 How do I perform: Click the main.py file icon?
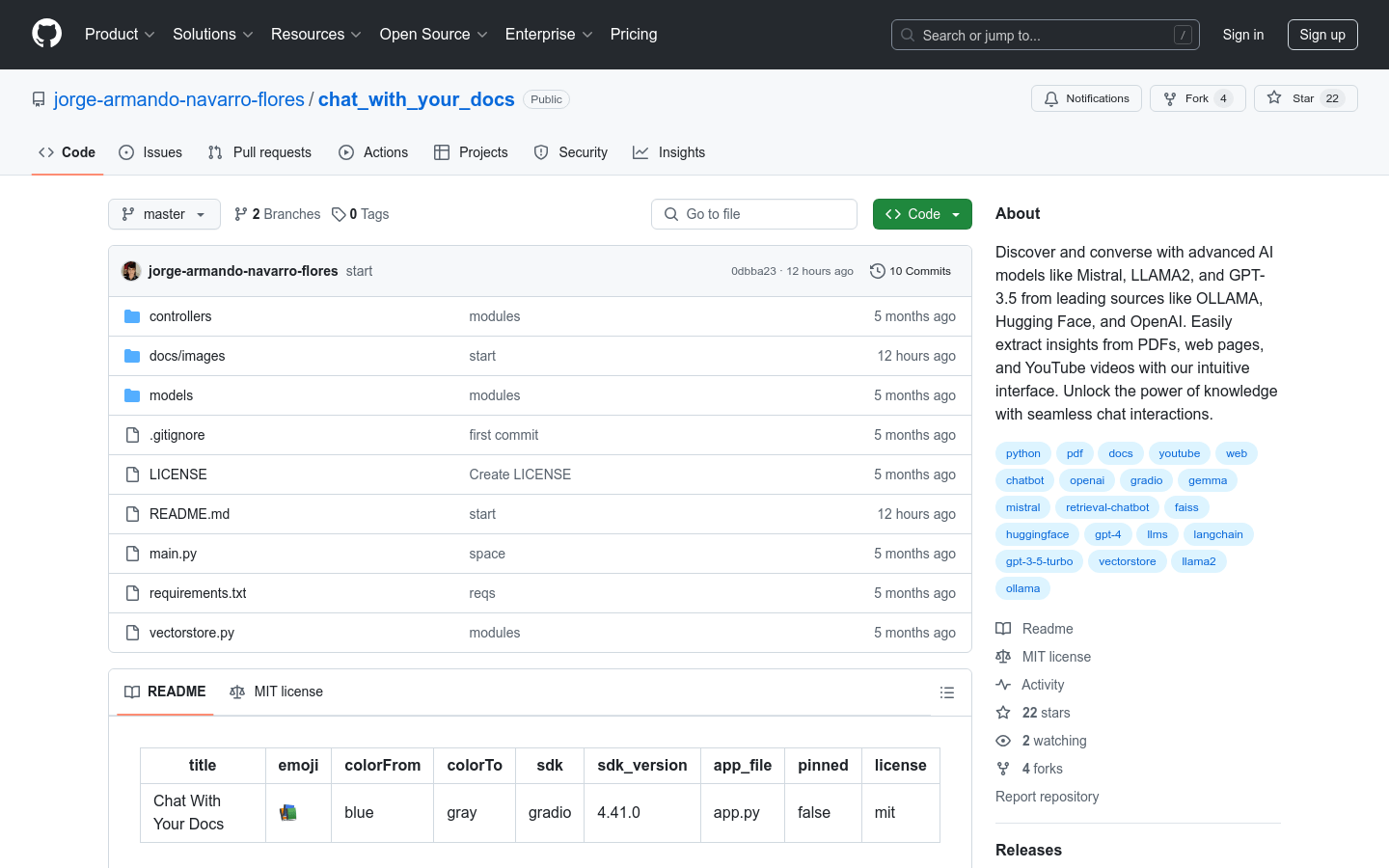pyautogui.click(x=132, y=554)
